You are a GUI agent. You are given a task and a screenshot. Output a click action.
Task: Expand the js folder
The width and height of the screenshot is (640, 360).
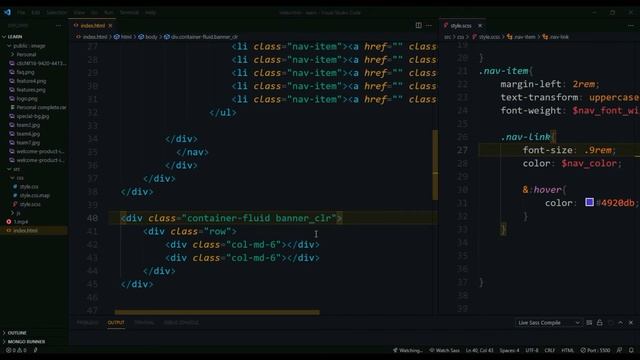(16, 213)
